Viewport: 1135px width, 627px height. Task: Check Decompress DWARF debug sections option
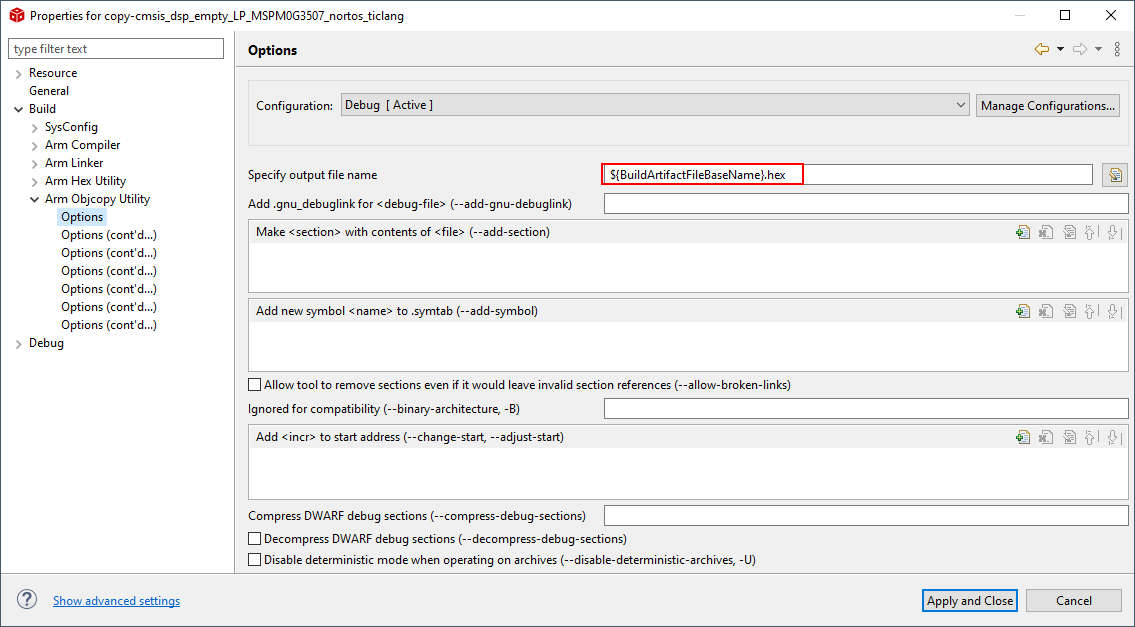255,539
